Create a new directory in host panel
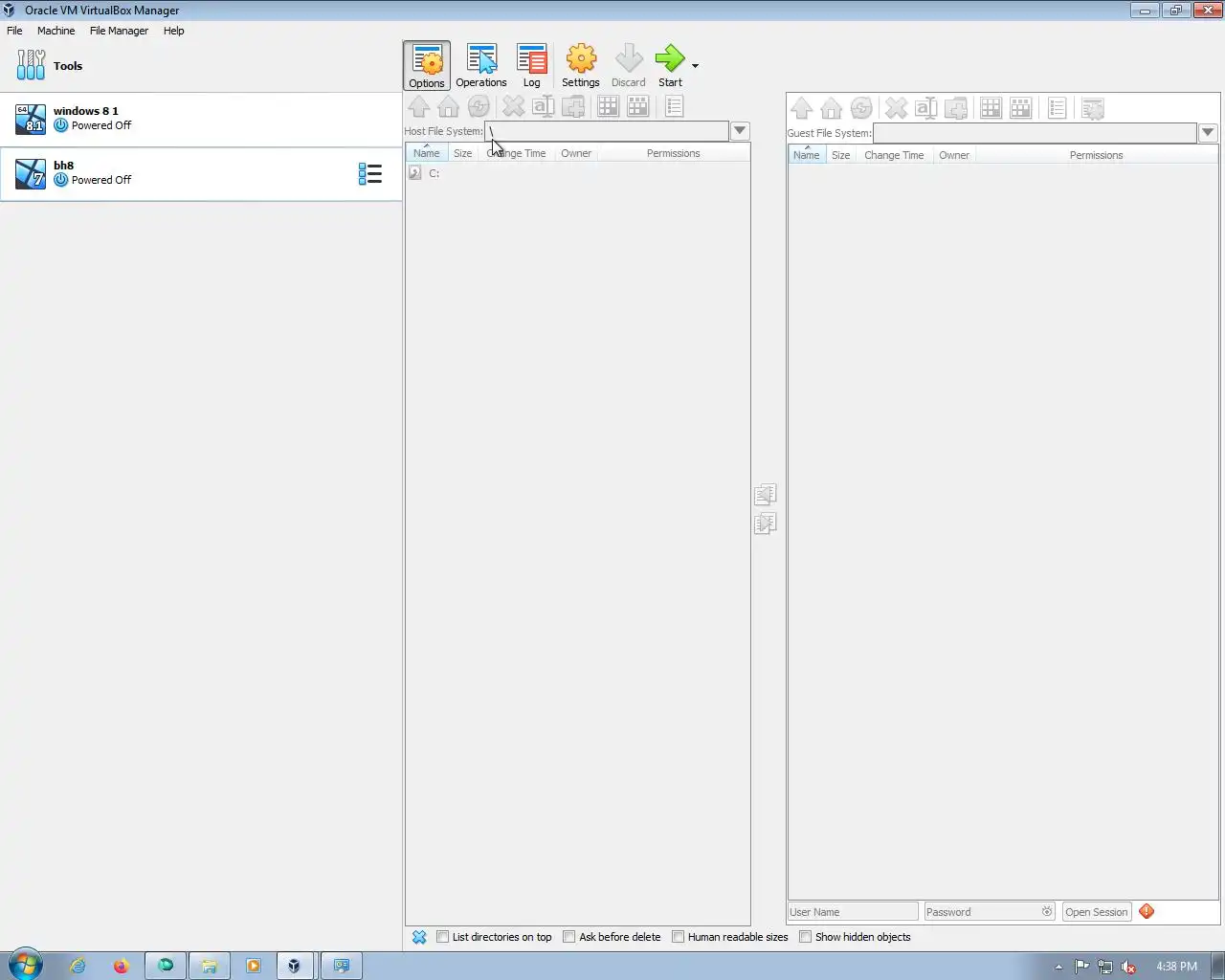The image size is (1225, 980). (x=573, y=106)
